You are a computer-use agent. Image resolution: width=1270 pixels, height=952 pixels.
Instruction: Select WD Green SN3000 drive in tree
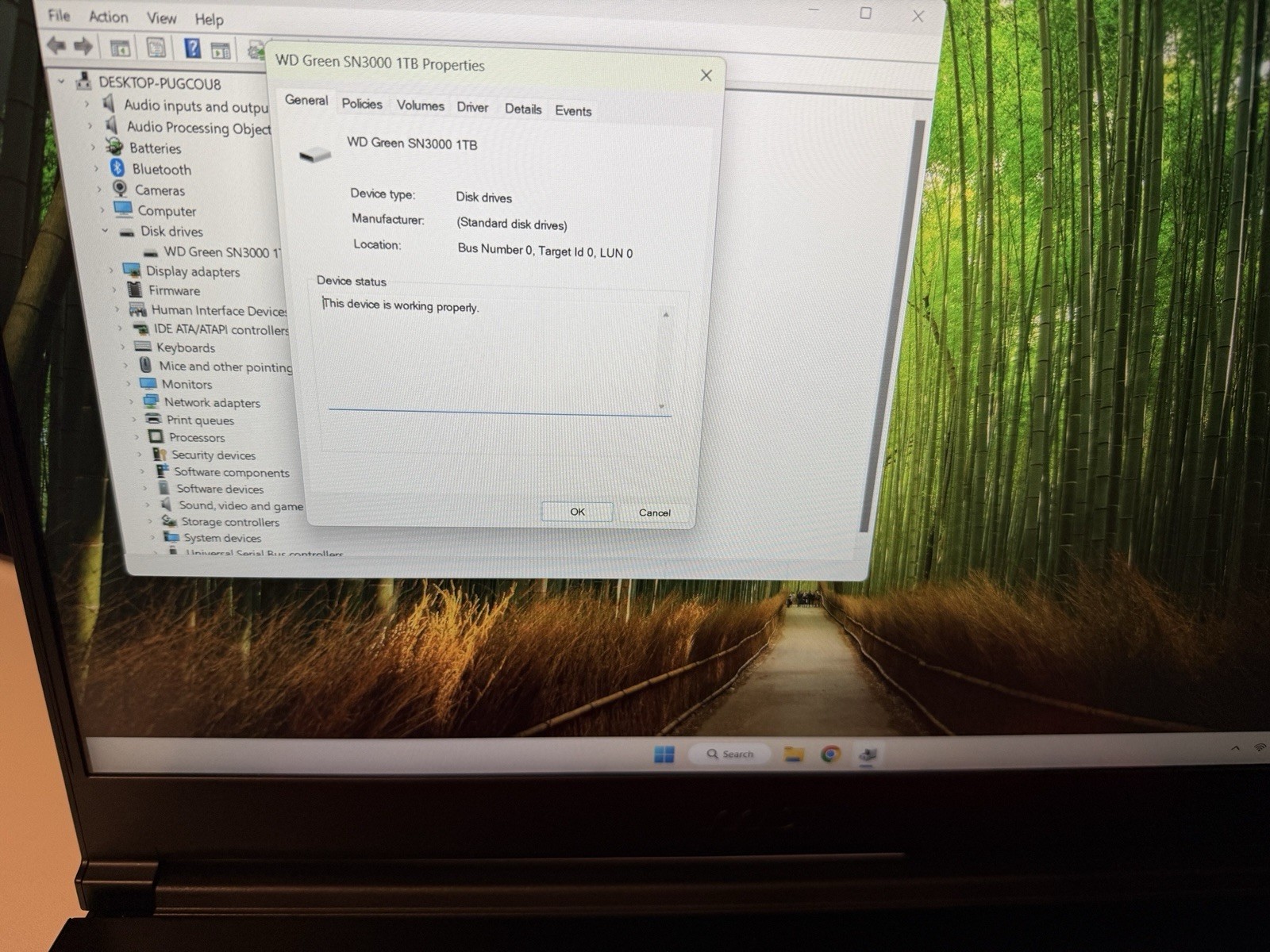tap(212, 252)
